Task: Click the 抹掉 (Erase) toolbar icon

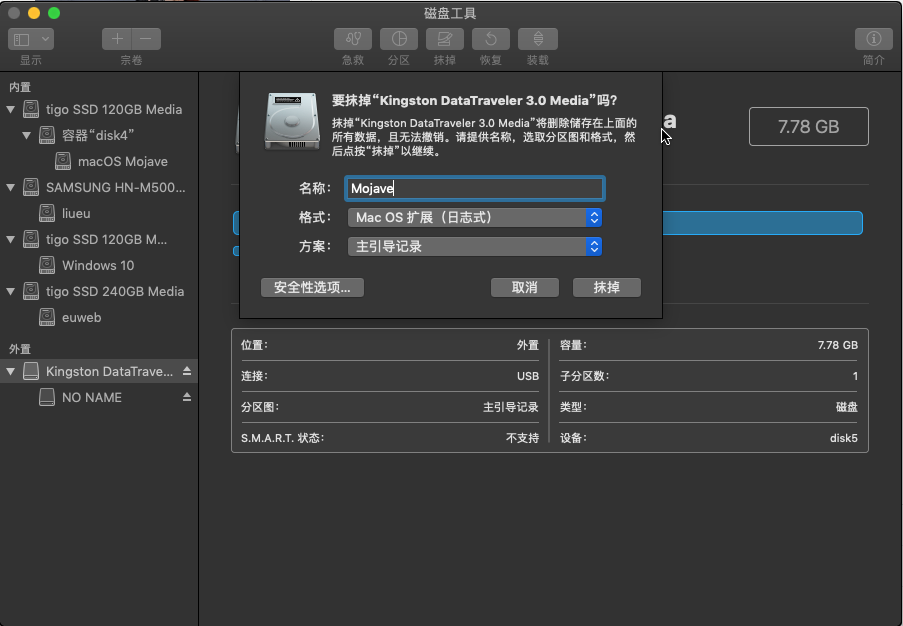Action: click(444, 39)
